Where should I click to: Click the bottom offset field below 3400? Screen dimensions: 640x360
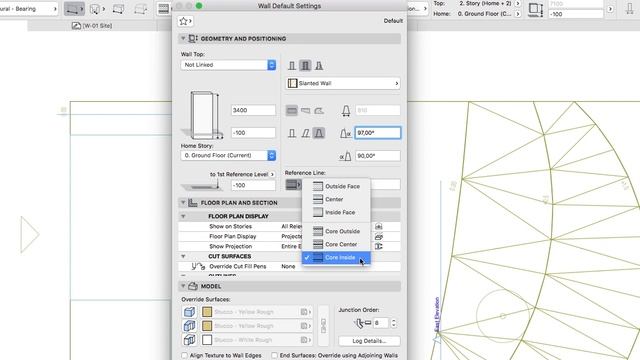[x=253, y=133]
